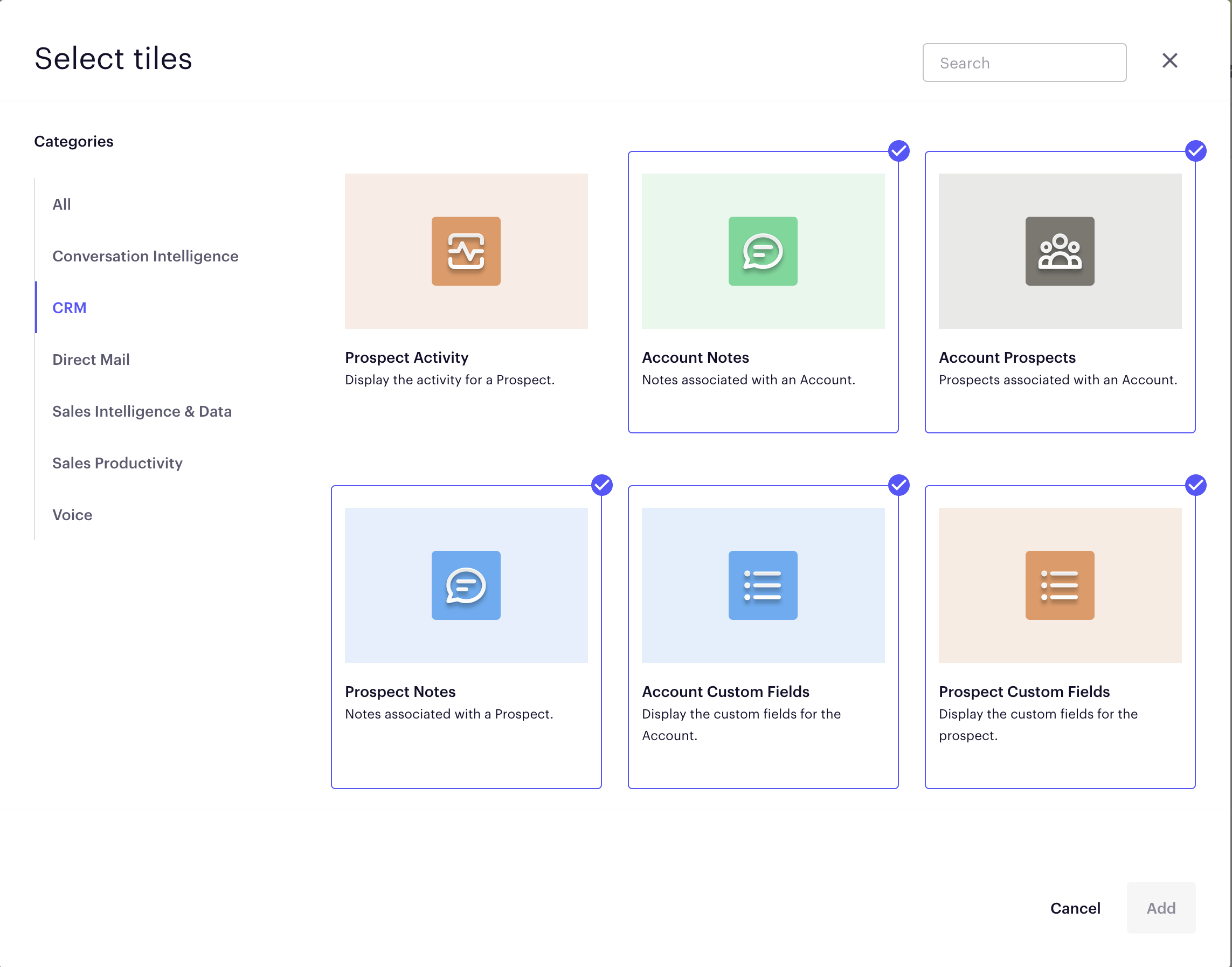Image resolution: width=1232 pixels, height=967 pixels.
Task: Uncheck the Prospect Custom Fields tile
Action: click(x=1196, y=485)
